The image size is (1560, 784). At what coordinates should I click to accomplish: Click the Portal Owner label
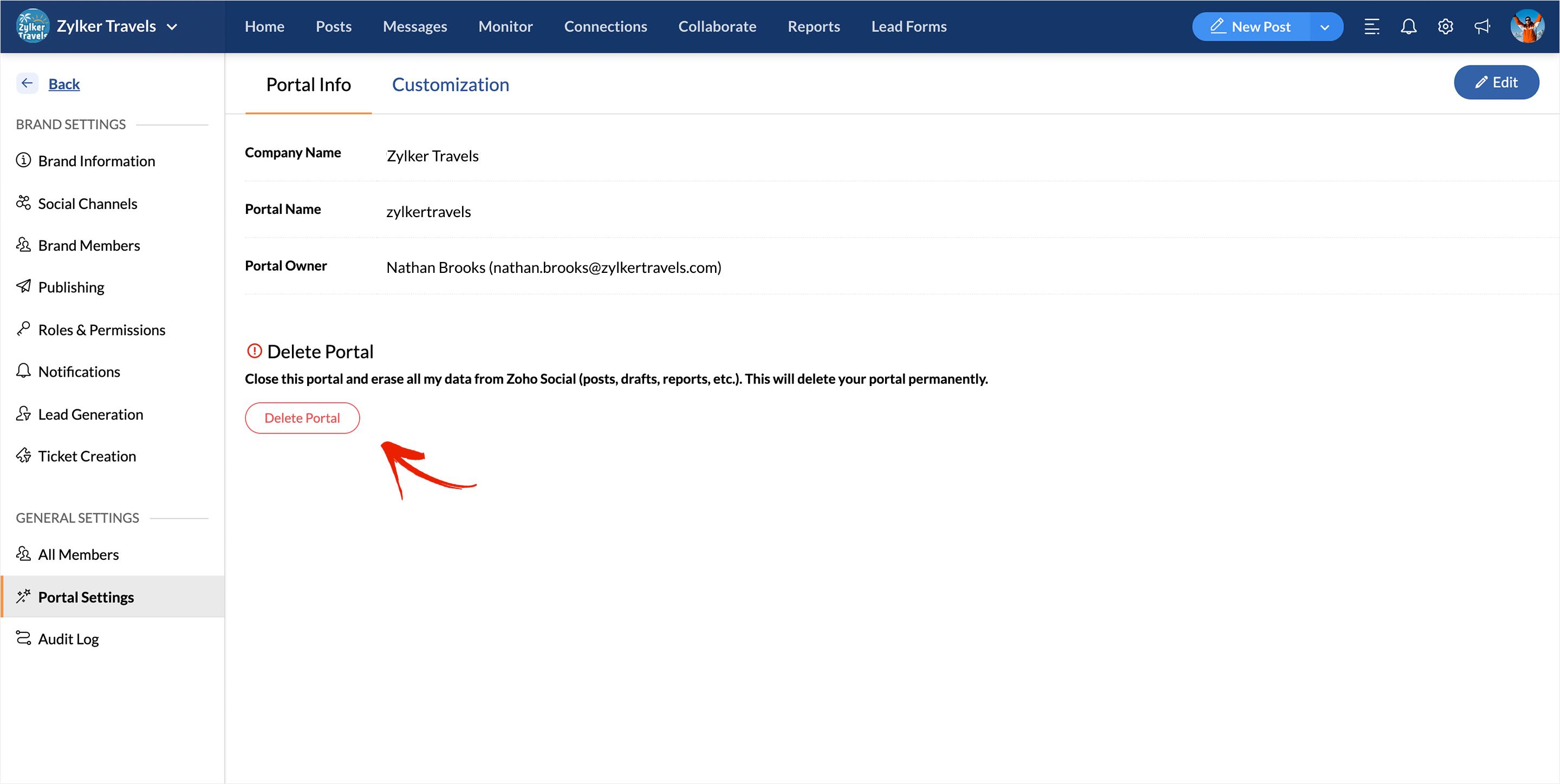click(286, 266)
